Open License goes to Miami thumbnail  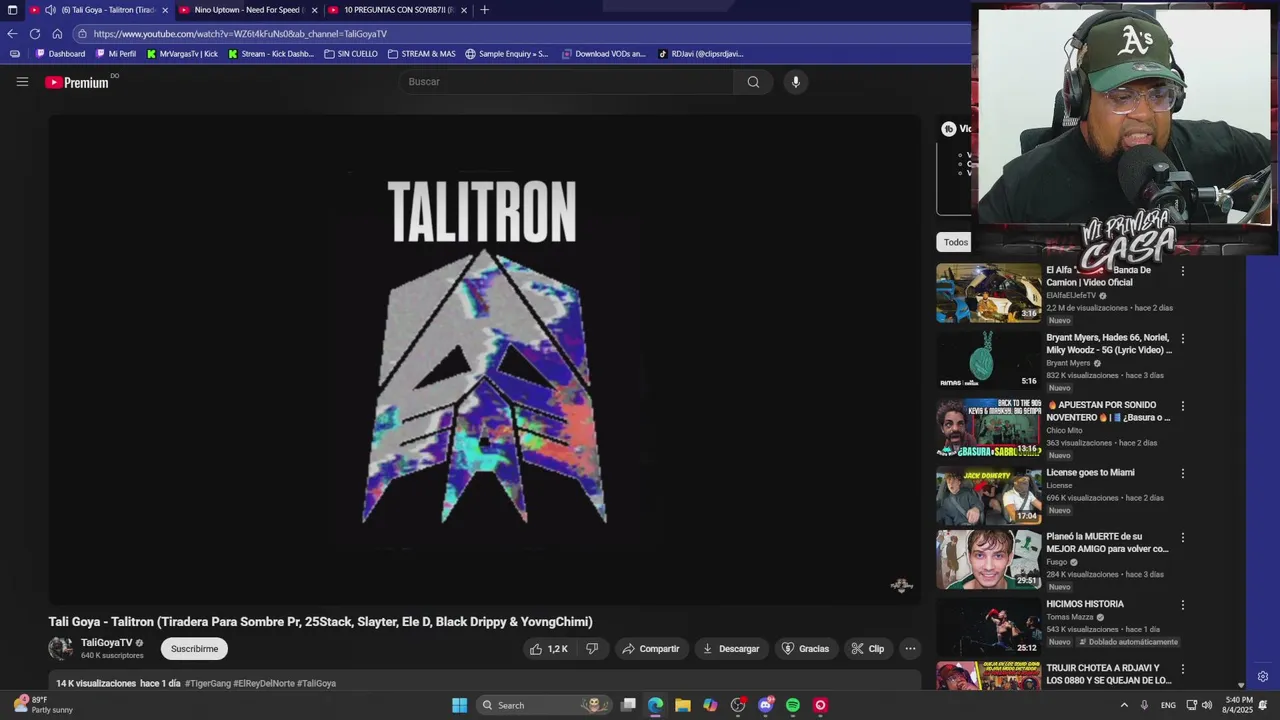point(988,495)
